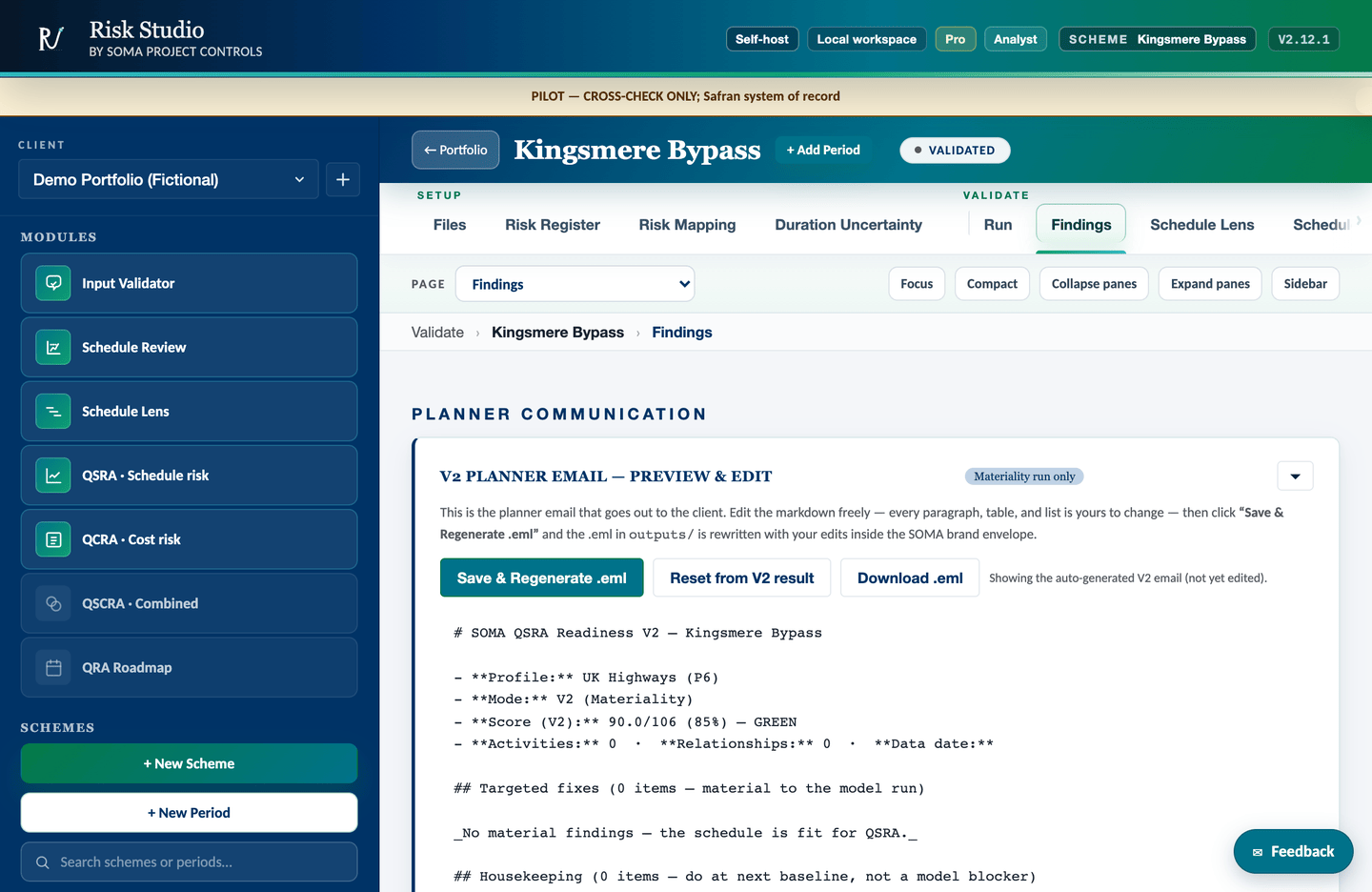Focus the Search schemes or periods field
Viewport: 1372px width, 892px height.
(189, 862)
